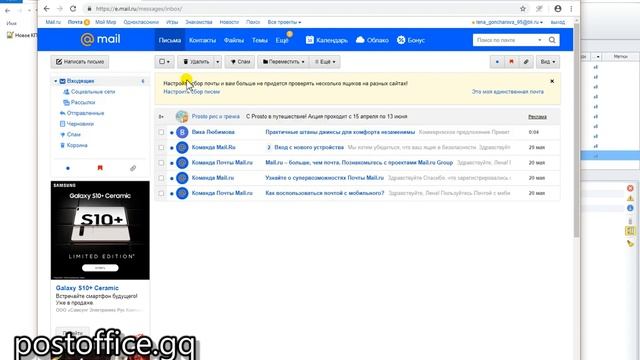Open the account email dropdown
Image resolution: width=640 pixels, height=360 pixels.
[x=508, y=22]
